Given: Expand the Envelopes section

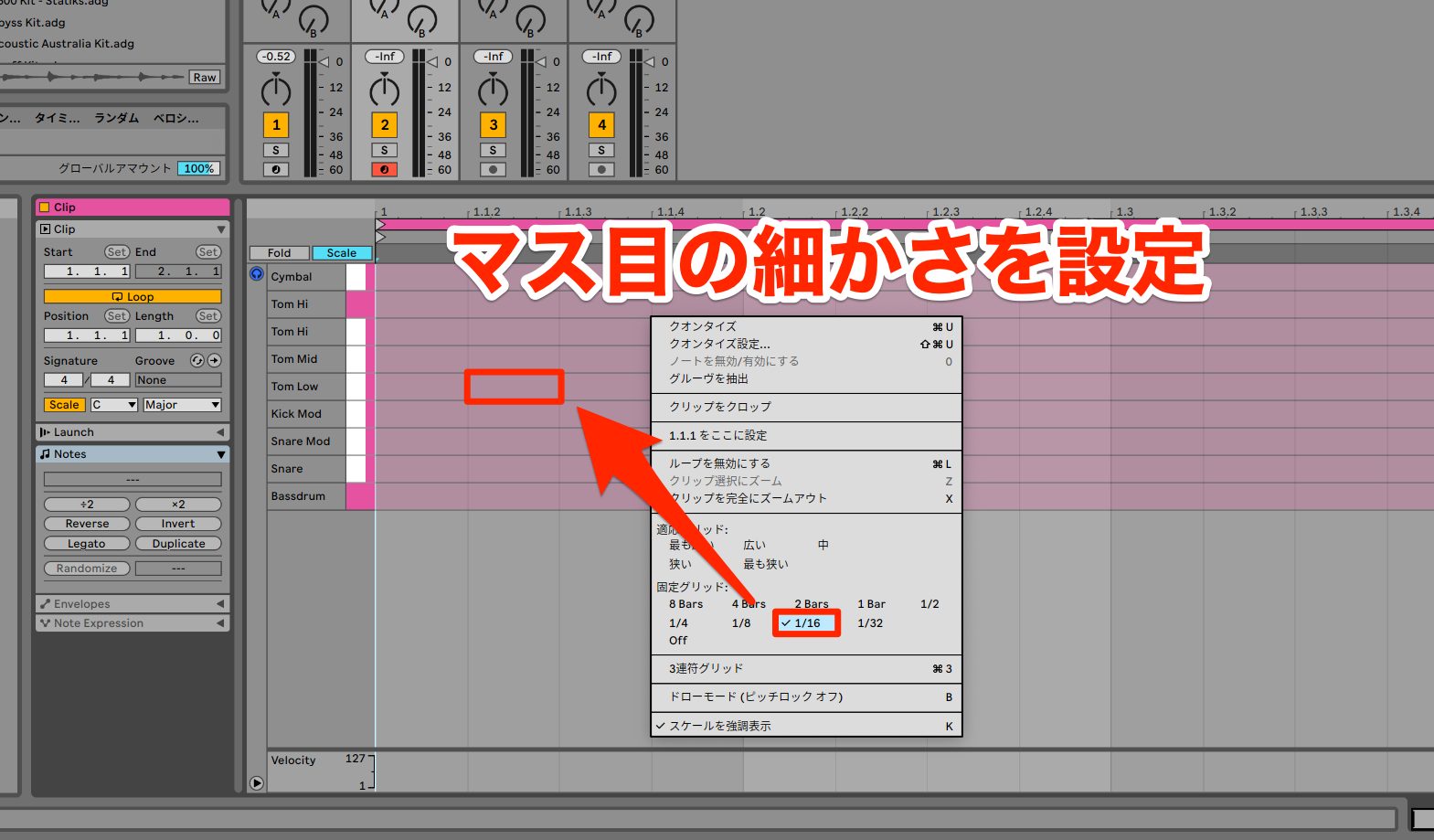Looking at the screenshot, I should (220, 604).
